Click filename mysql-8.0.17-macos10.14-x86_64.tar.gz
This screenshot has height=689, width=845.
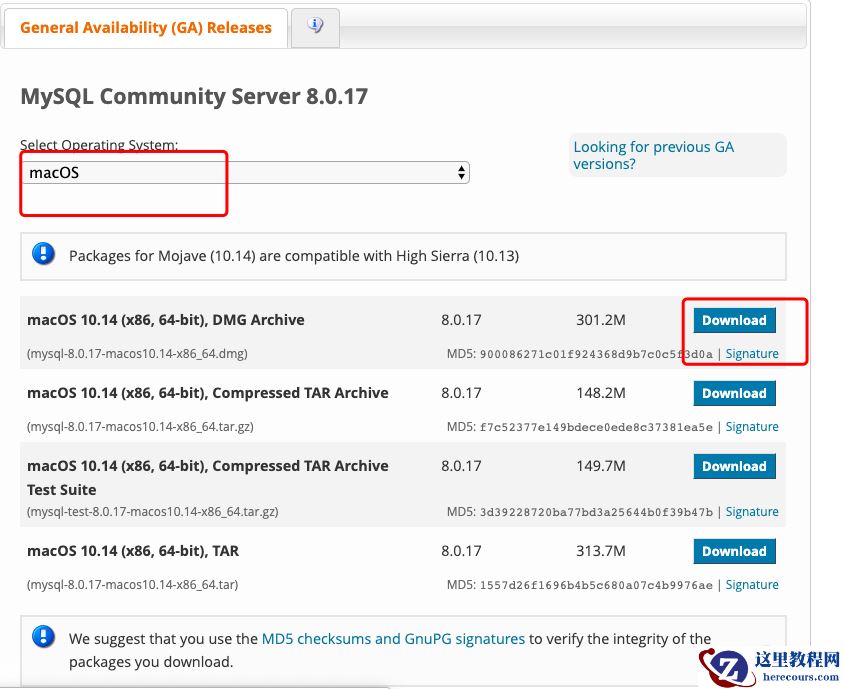click(x=140, y=427)
